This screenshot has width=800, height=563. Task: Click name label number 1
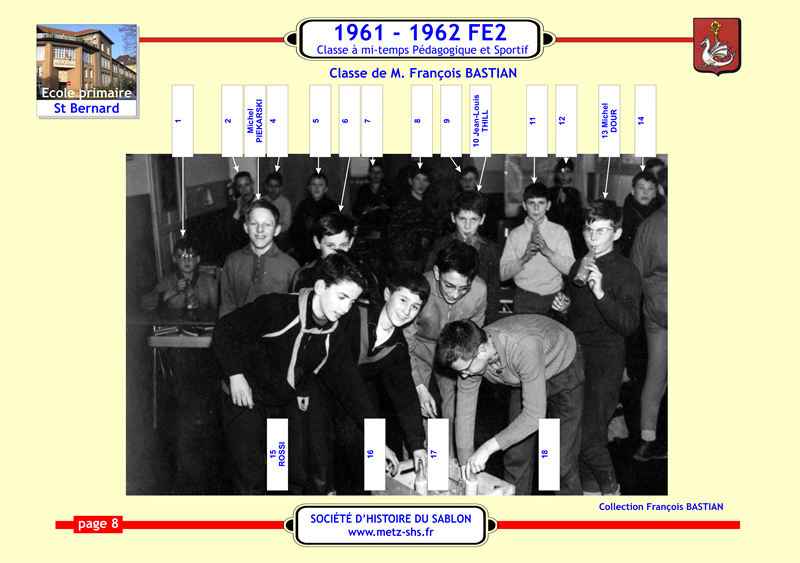point(183,121)
